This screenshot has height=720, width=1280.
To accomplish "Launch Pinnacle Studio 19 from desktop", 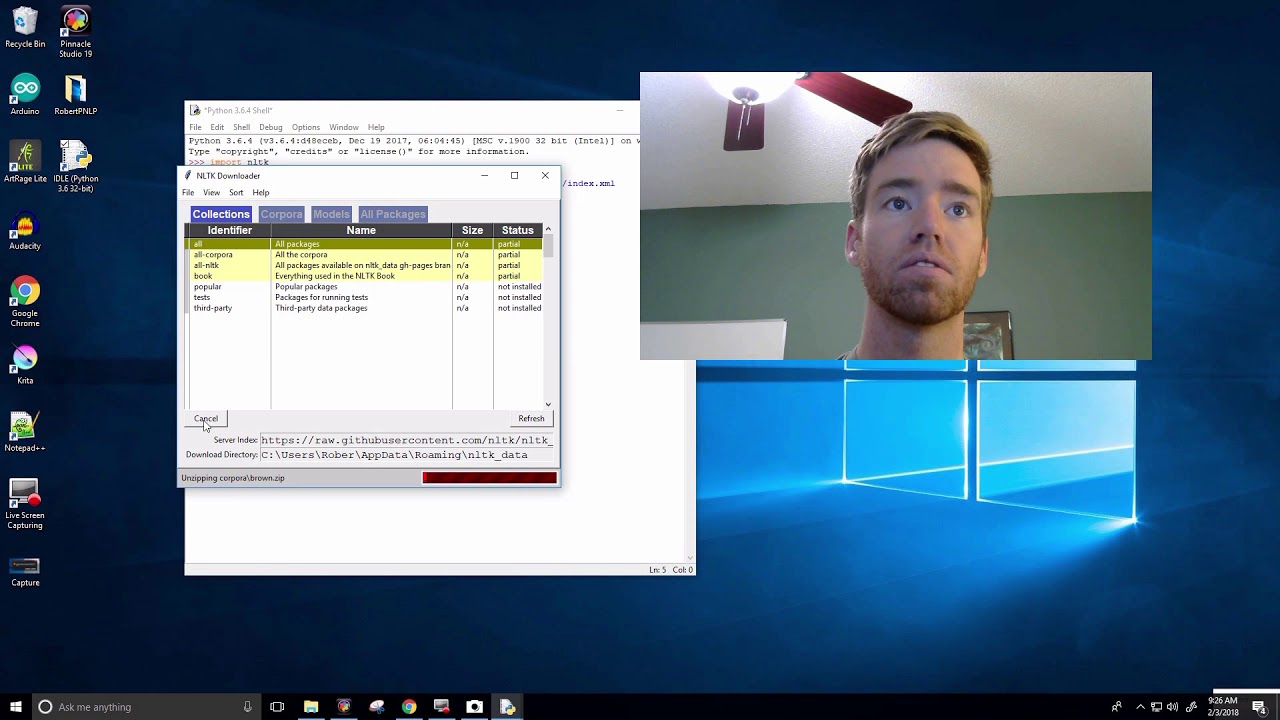I will 75,32.
